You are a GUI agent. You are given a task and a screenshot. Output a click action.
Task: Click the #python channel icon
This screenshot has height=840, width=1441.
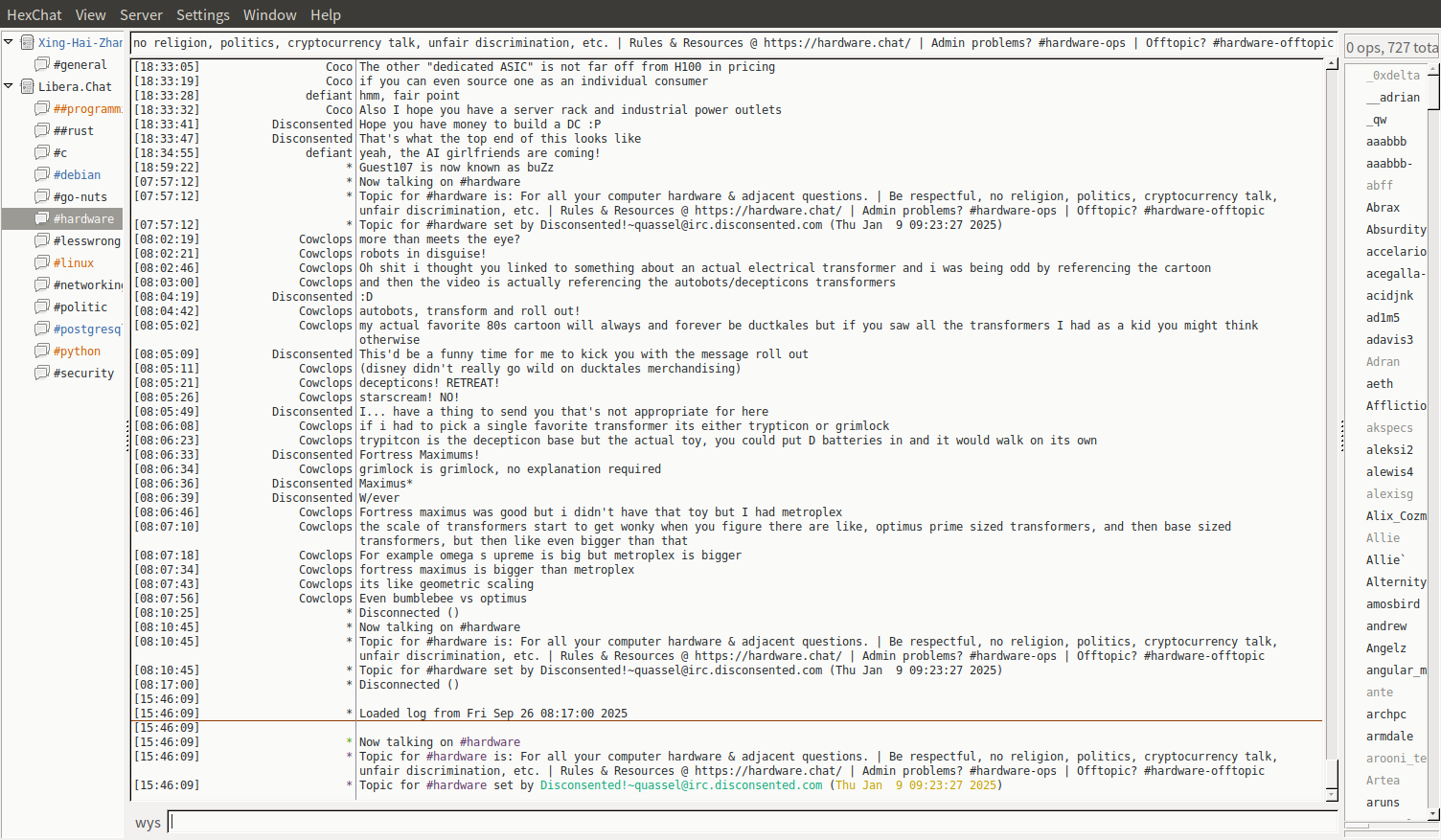42,351
